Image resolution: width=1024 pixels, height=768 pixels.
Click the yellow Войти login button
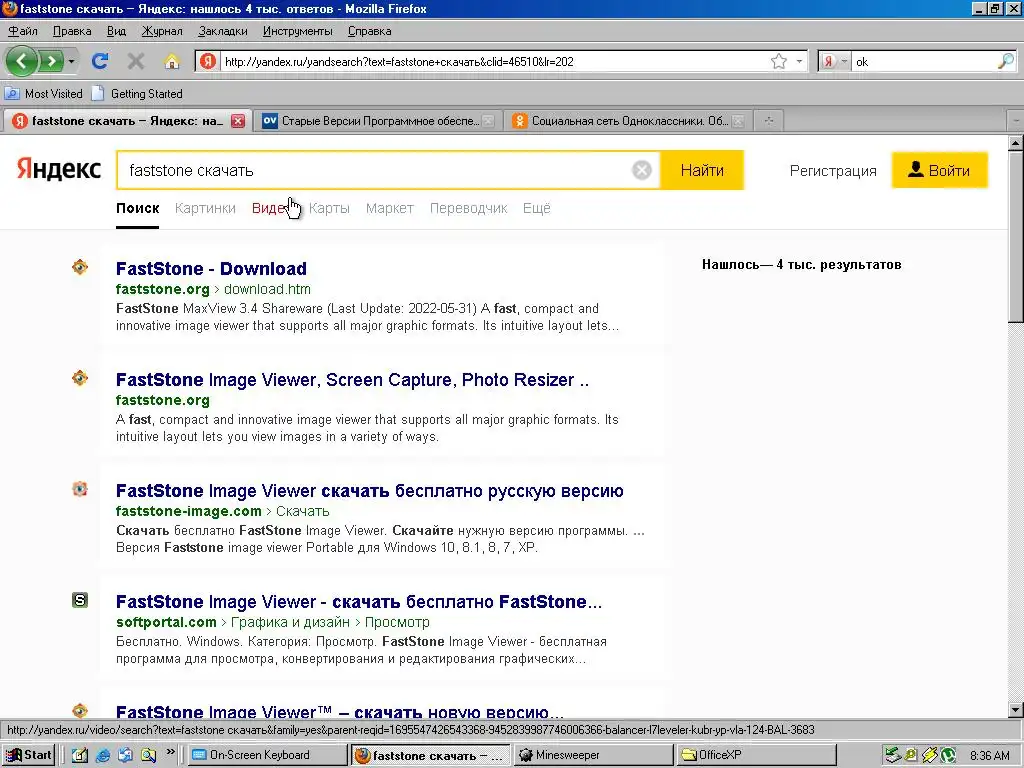coord(939,170)
